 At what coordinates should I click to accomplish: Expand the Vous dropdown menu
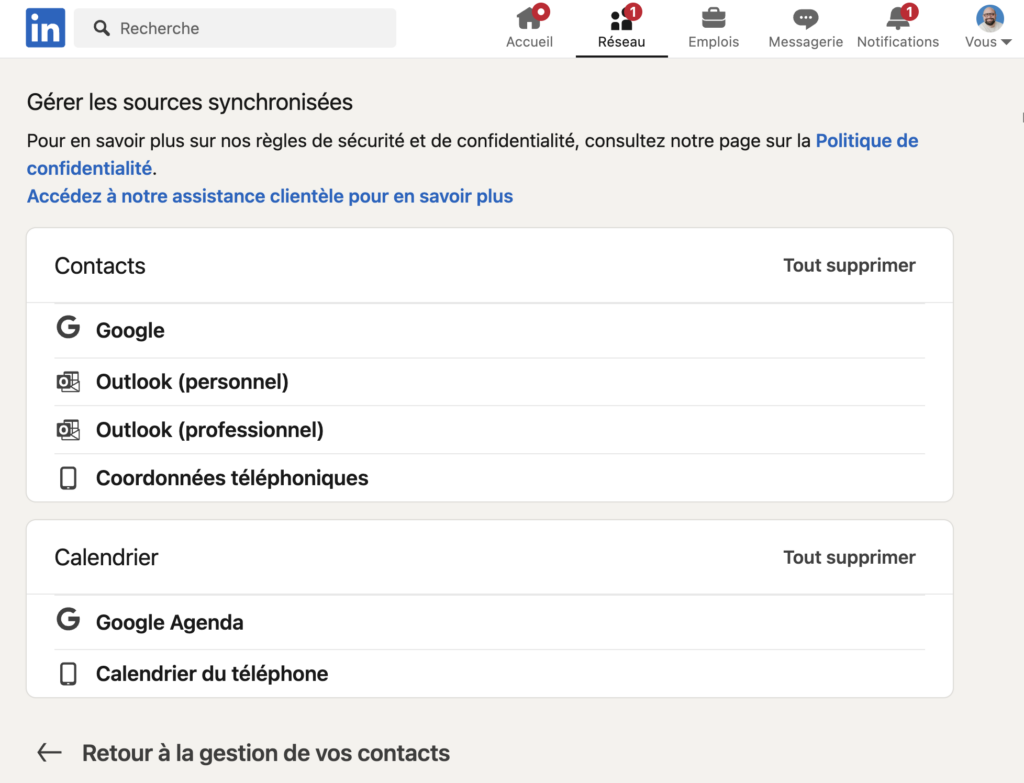988,42
